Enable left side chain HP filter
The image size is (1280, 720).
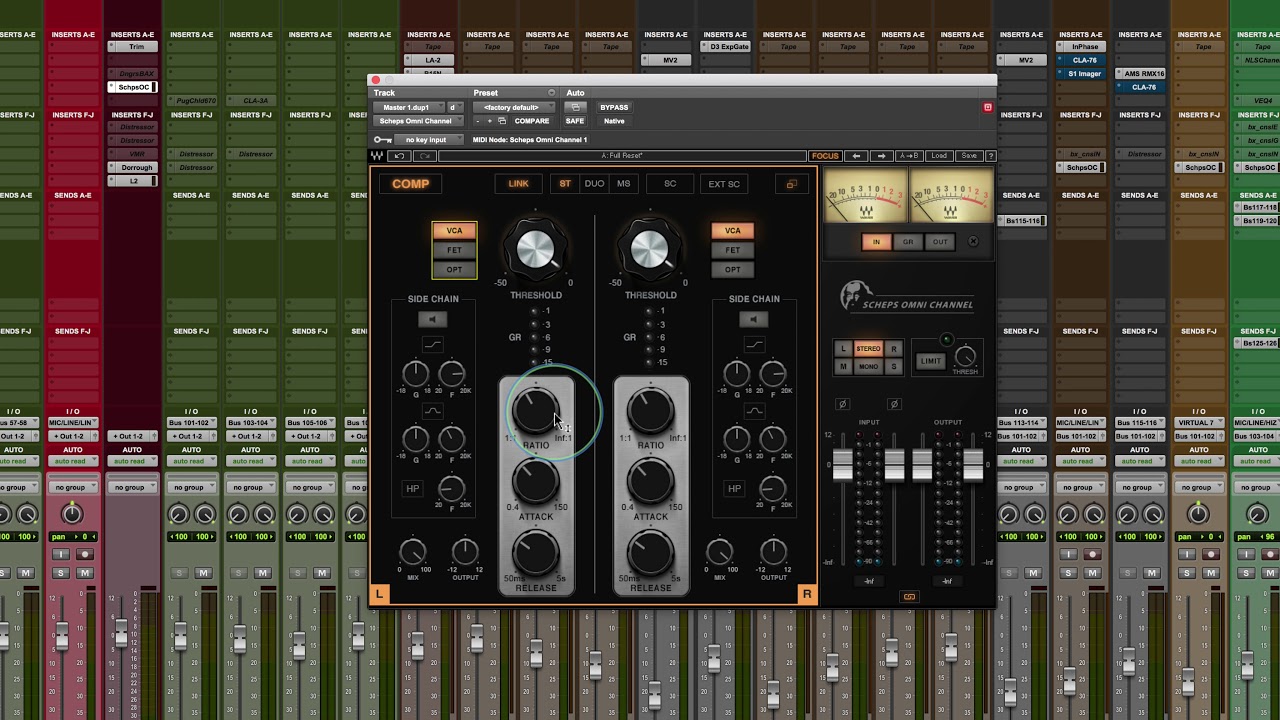[412, 489]
